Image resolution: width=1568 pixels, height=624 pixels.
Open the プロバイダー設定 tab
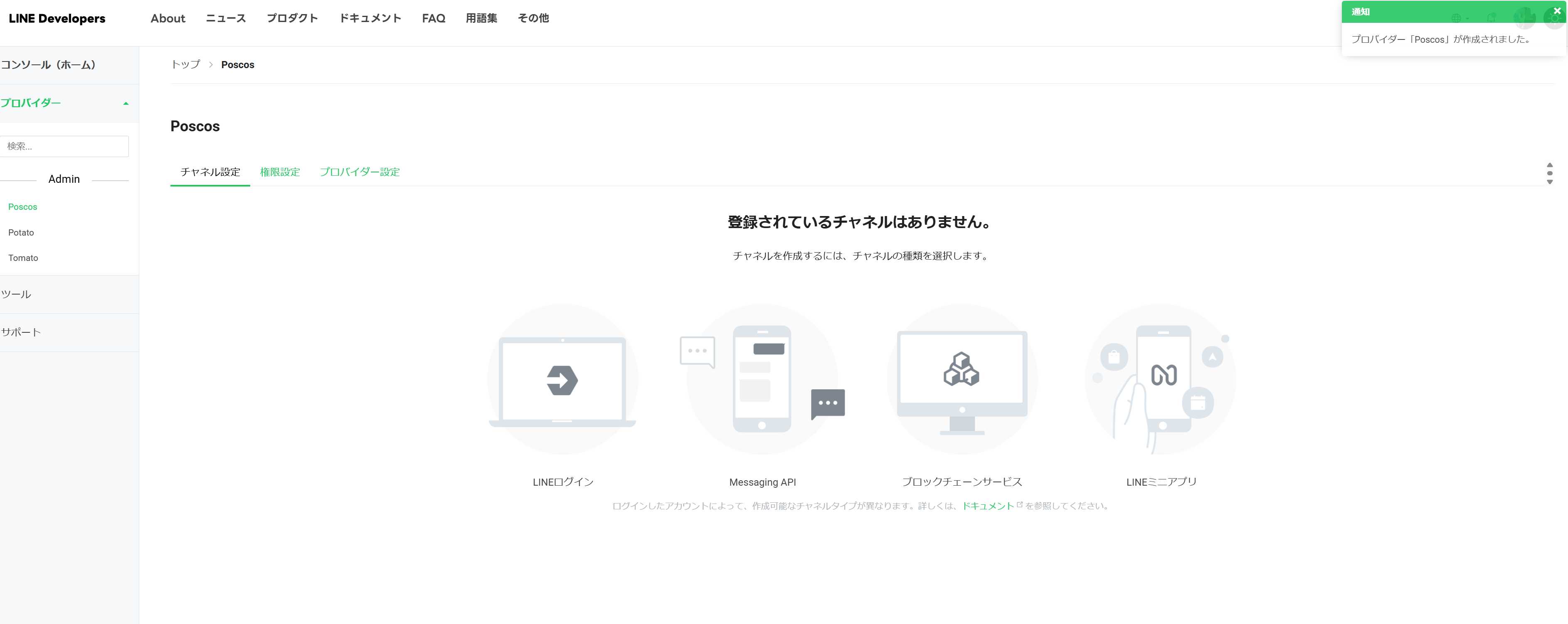[360, 172]
